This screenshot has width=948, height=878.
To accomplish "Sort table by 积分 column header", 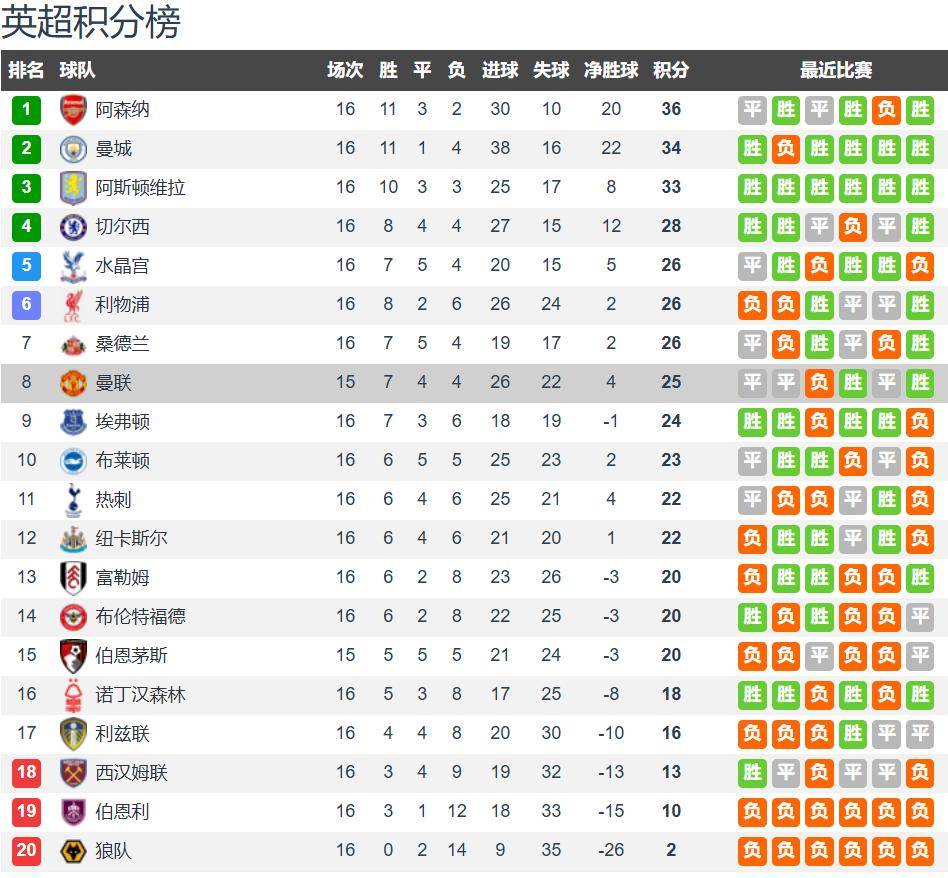I will pos(671,70).
